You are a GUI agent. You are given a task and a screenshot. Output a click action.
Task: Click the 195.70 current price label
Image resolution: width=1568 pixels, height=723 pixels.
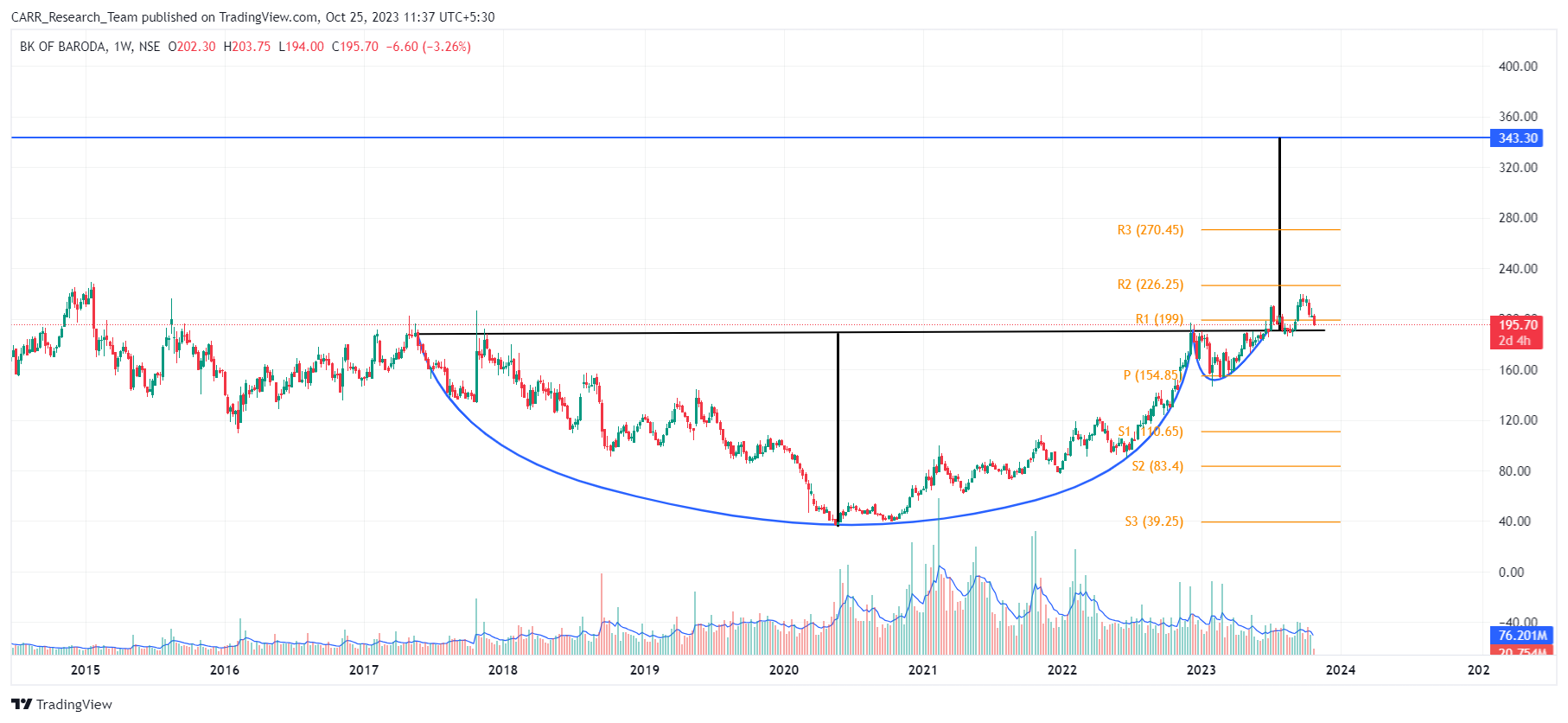(1517, 325)
